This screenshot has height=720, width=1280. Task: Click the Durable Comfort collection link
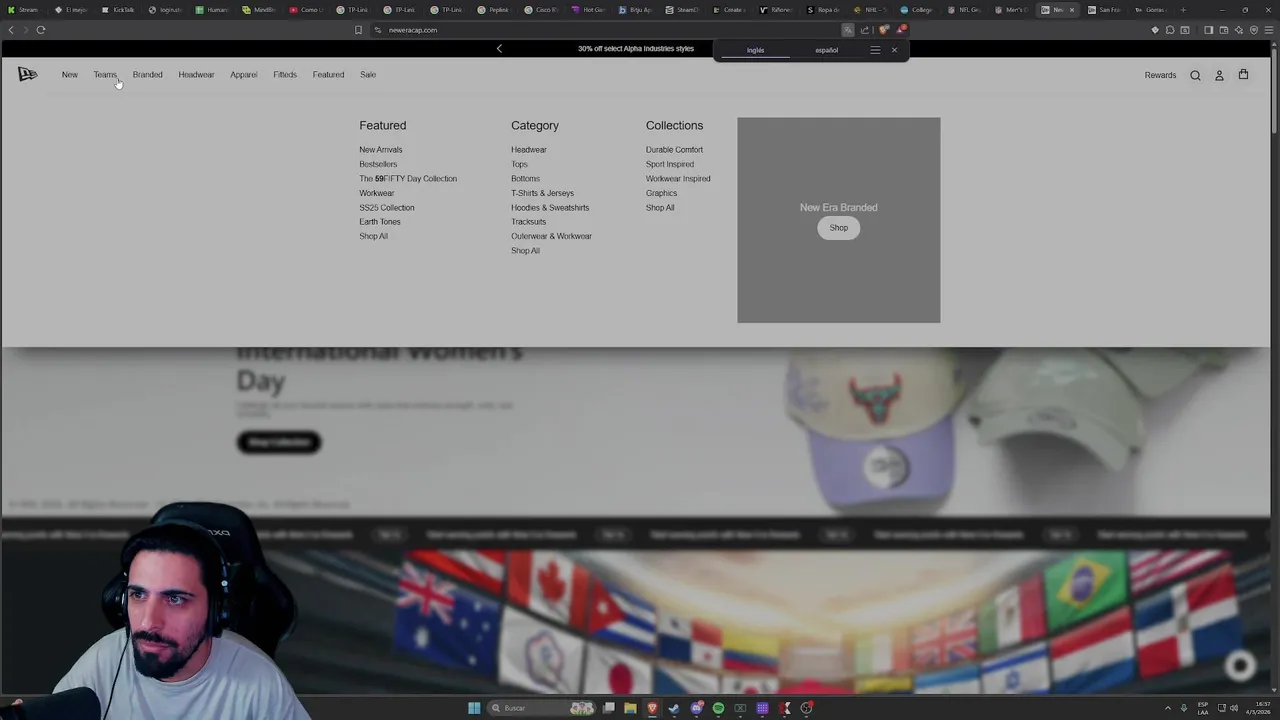674,150
